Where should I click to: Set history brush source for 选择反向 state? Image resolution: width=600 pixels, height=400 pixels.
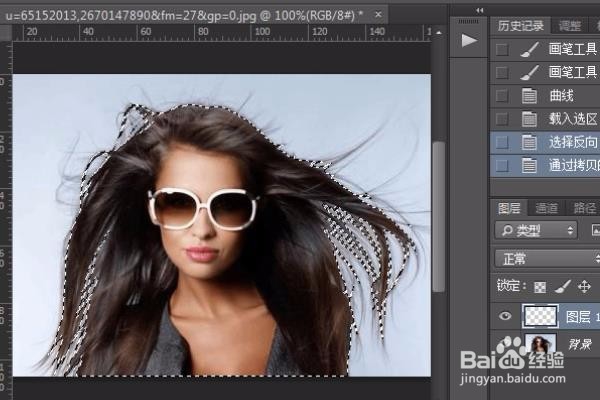click(502, 142)
